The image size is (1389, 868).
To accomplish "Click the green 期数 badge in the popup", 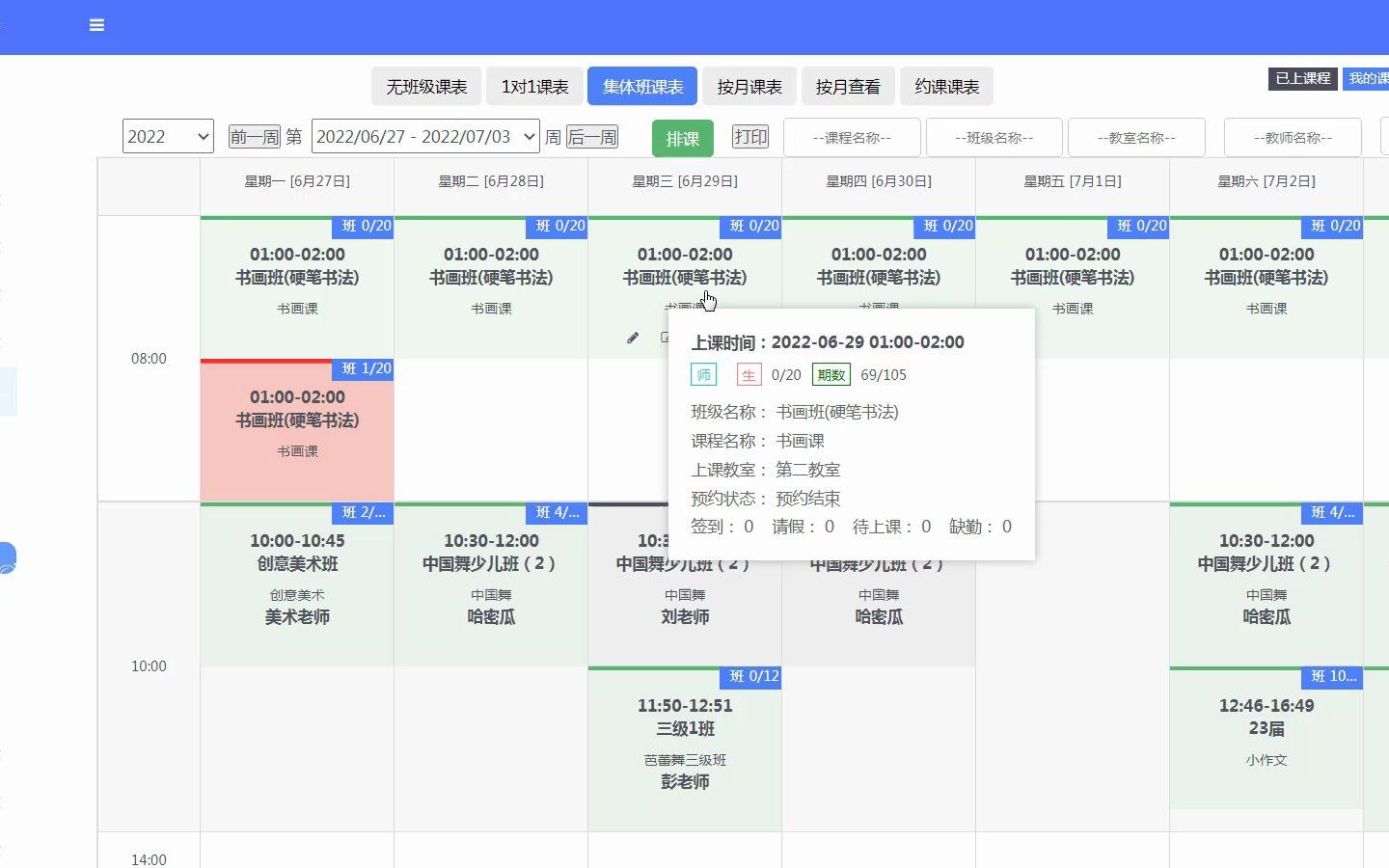I will pos(831,375).
